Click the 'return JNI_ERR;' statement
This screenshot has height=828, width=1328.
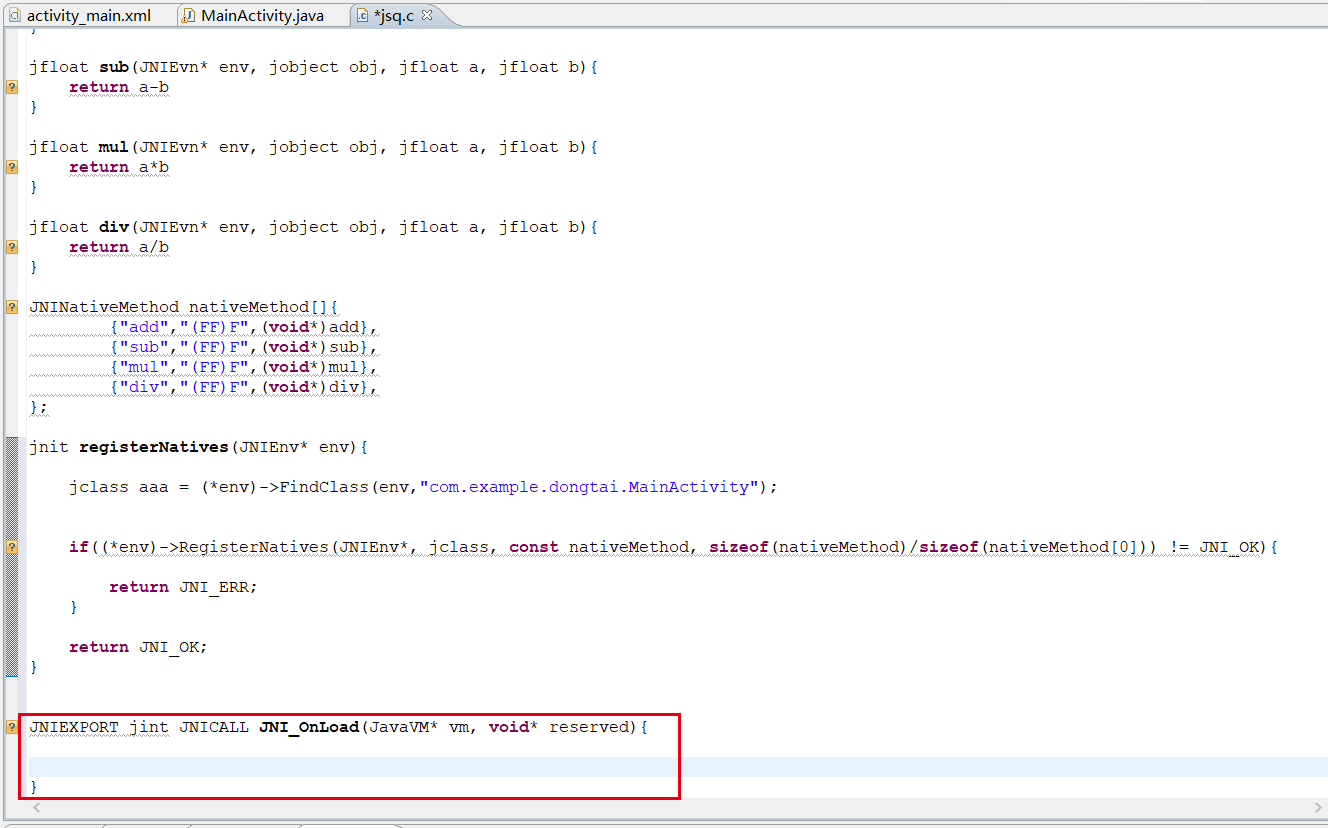183,587
